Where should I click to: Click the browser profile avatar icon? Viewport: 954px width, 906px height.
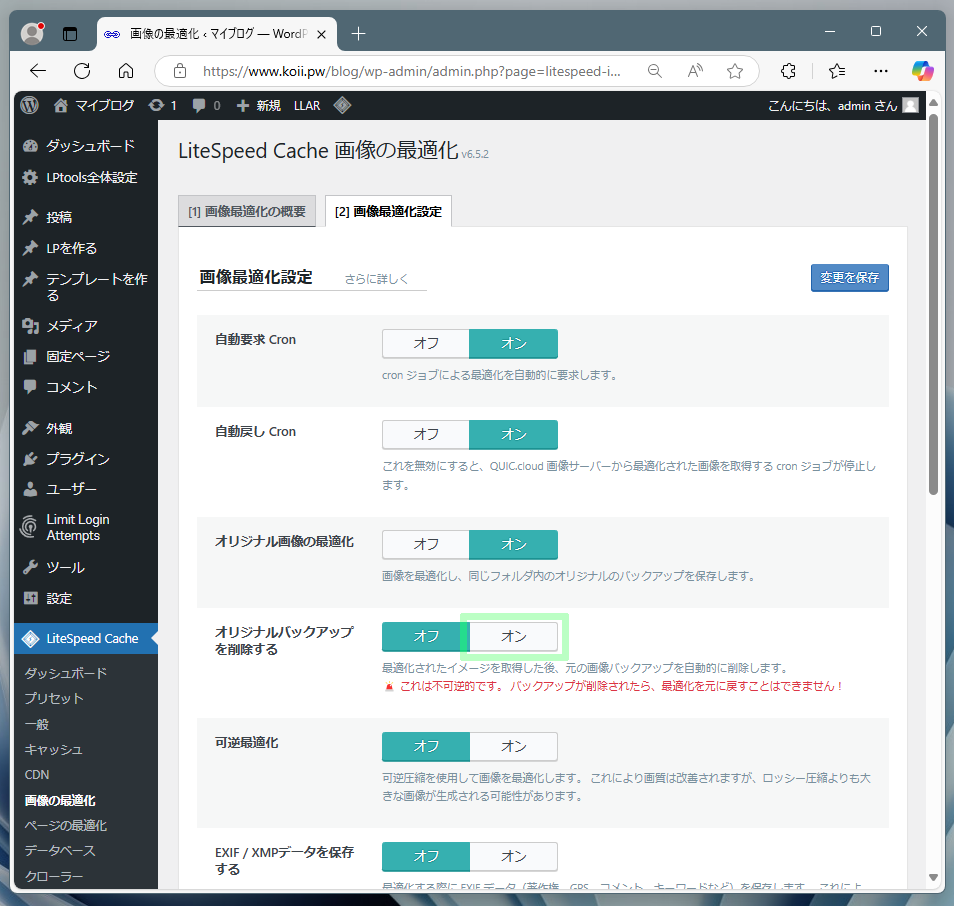[x=32, y=33]
